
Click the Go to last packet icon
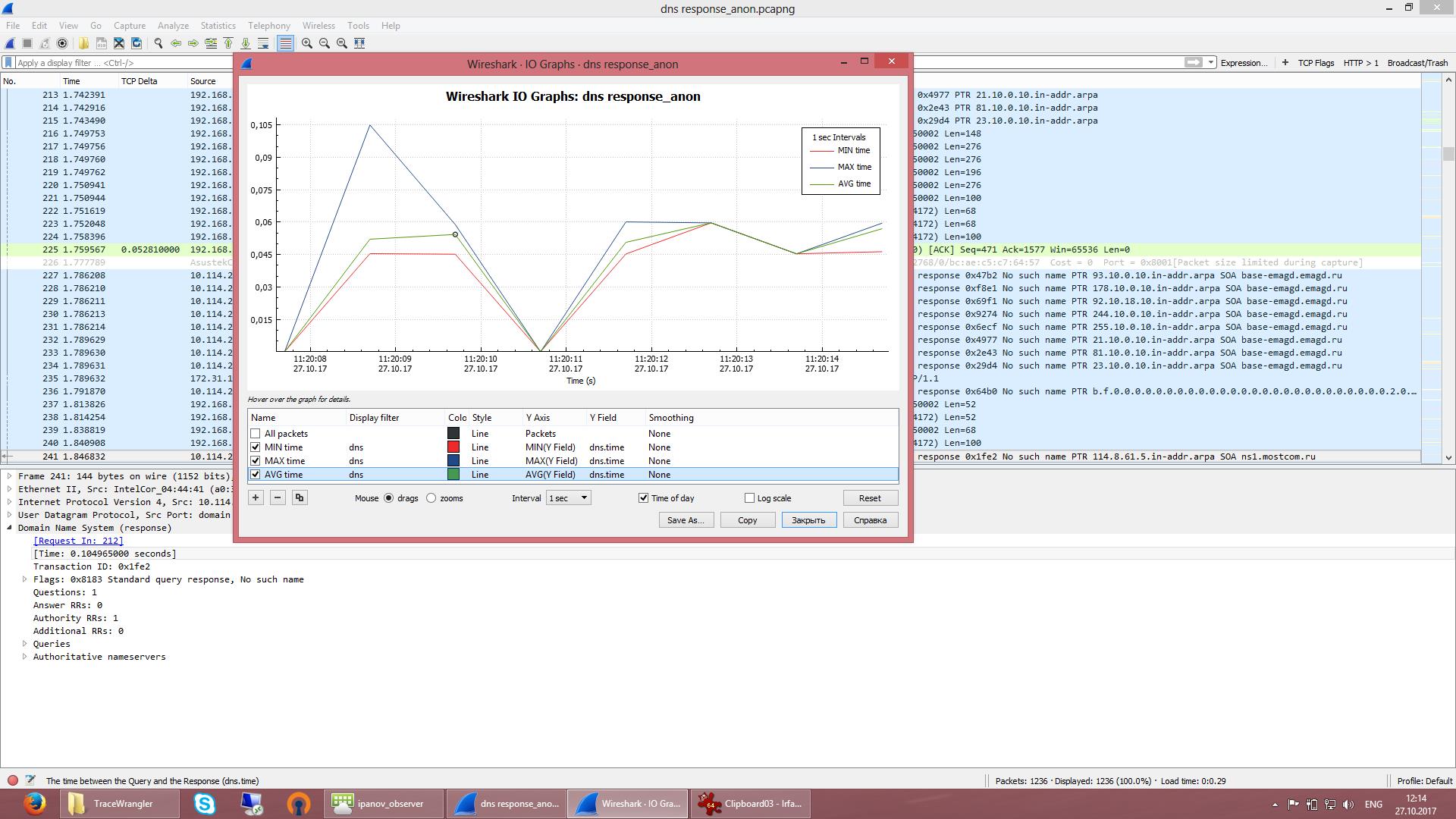(246, 43)
